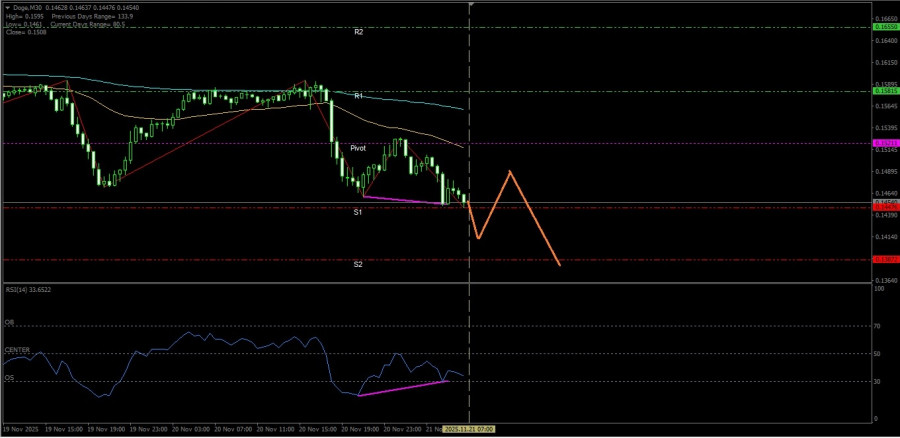The height and width of the screenshot is (438, 900).
Task: Click the 19 Nov 2025 date axis label
Action: point(19,429)
